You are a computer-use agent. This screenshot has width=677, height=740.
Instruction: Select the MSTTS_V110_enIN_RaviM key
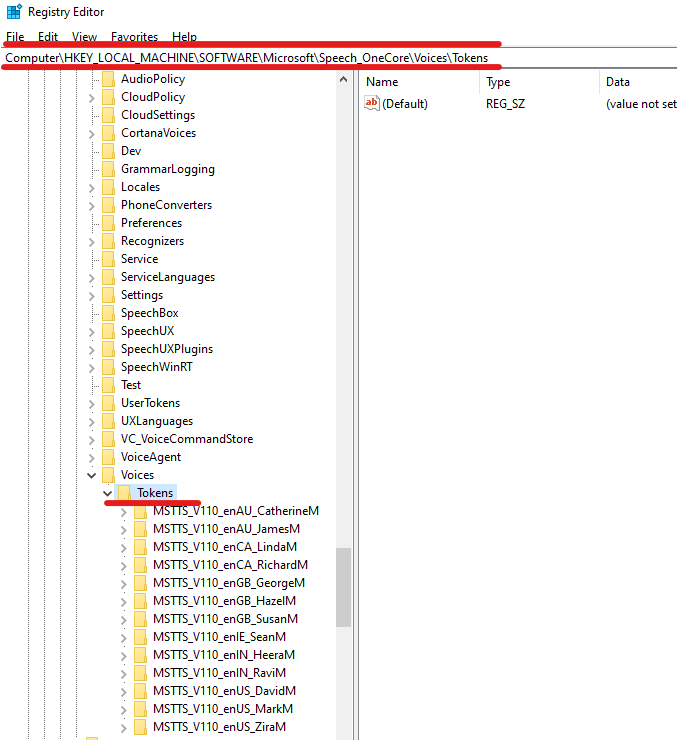coord(219,673)
